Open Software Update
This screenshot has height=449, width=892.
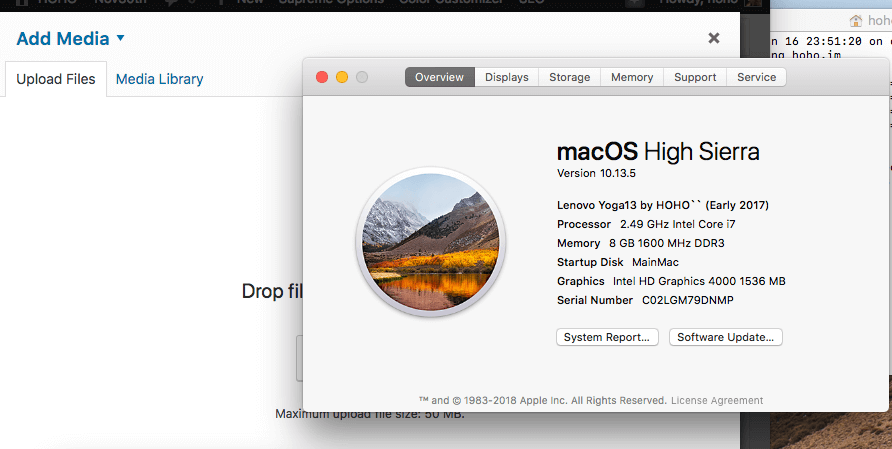pos(725,337)
